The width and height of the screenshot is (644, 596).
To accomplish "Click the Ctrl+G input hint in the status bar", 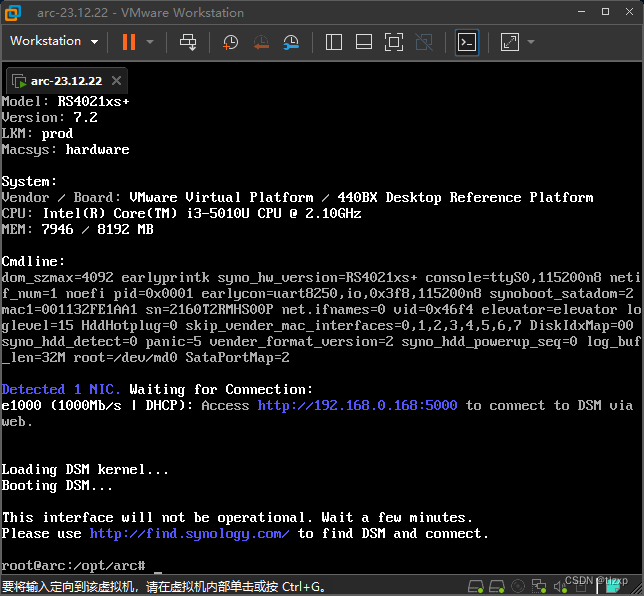I will pyautogui.click(x=164, y=587).
